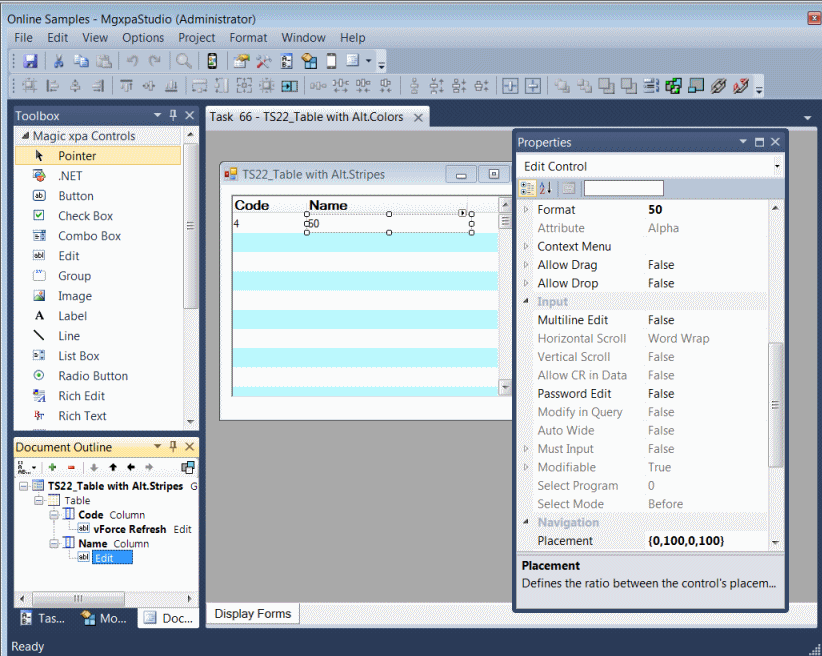This screenshot has width=822, height=656.
Task: Switch to the Display Forms tab
Action: click(253, 614)
